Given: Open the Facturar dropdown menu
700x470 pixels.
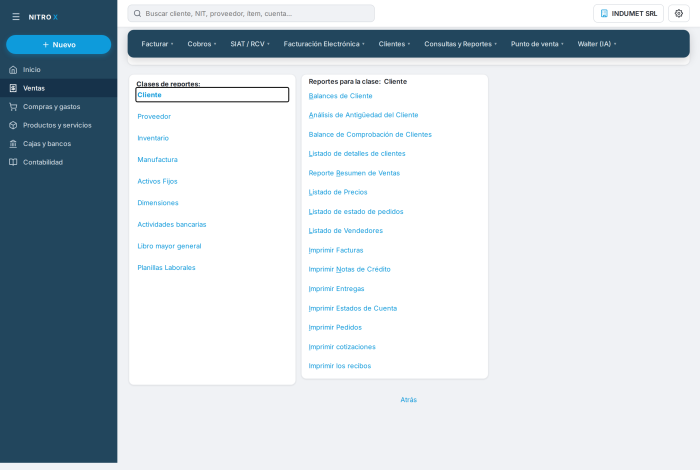Looking at the screenshot, I should click(157, 44).
